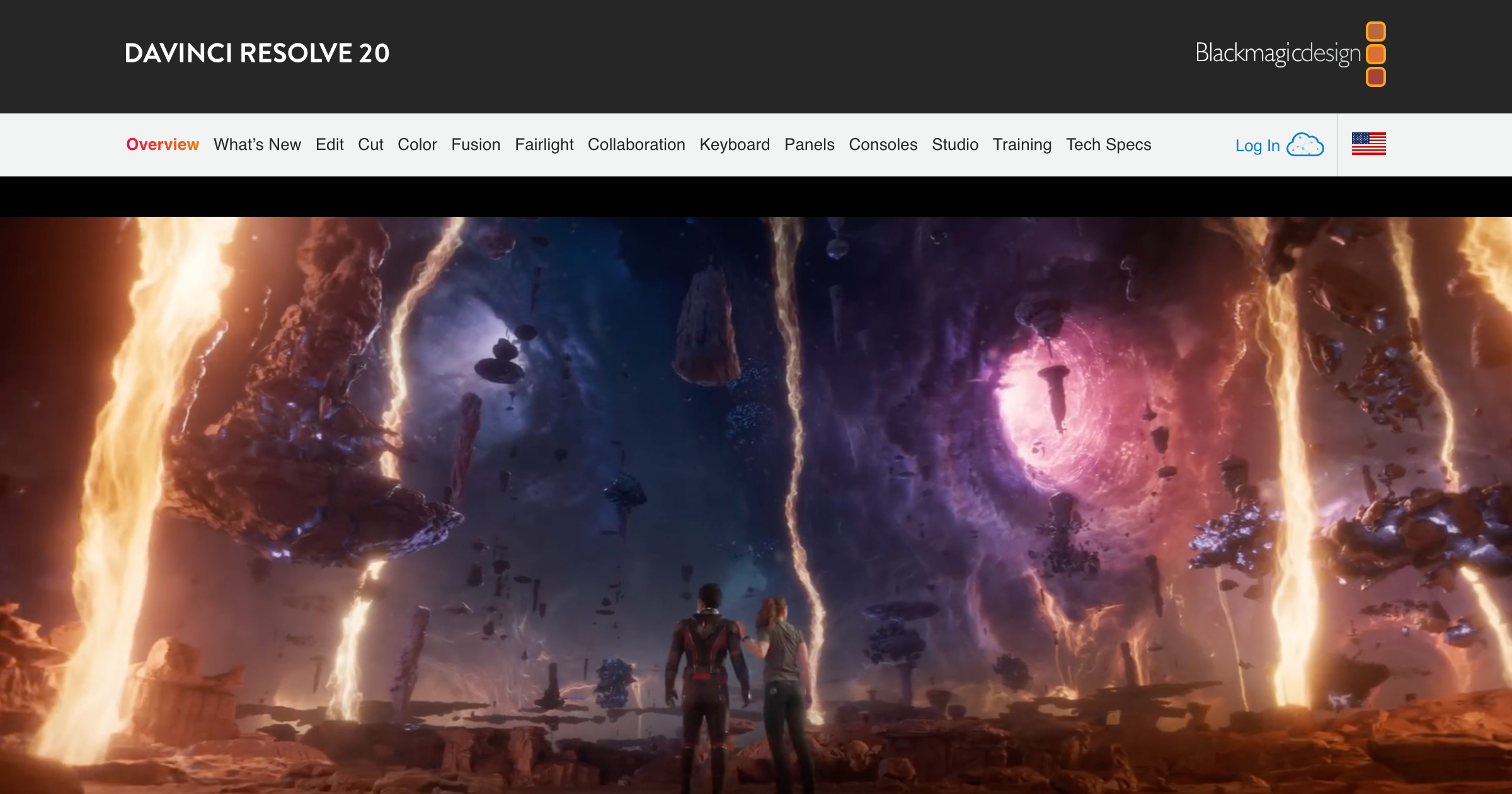1512x794 pixels.
Task: Open the Consoles page
Action: pyautogui.click(x=883, y=144)
